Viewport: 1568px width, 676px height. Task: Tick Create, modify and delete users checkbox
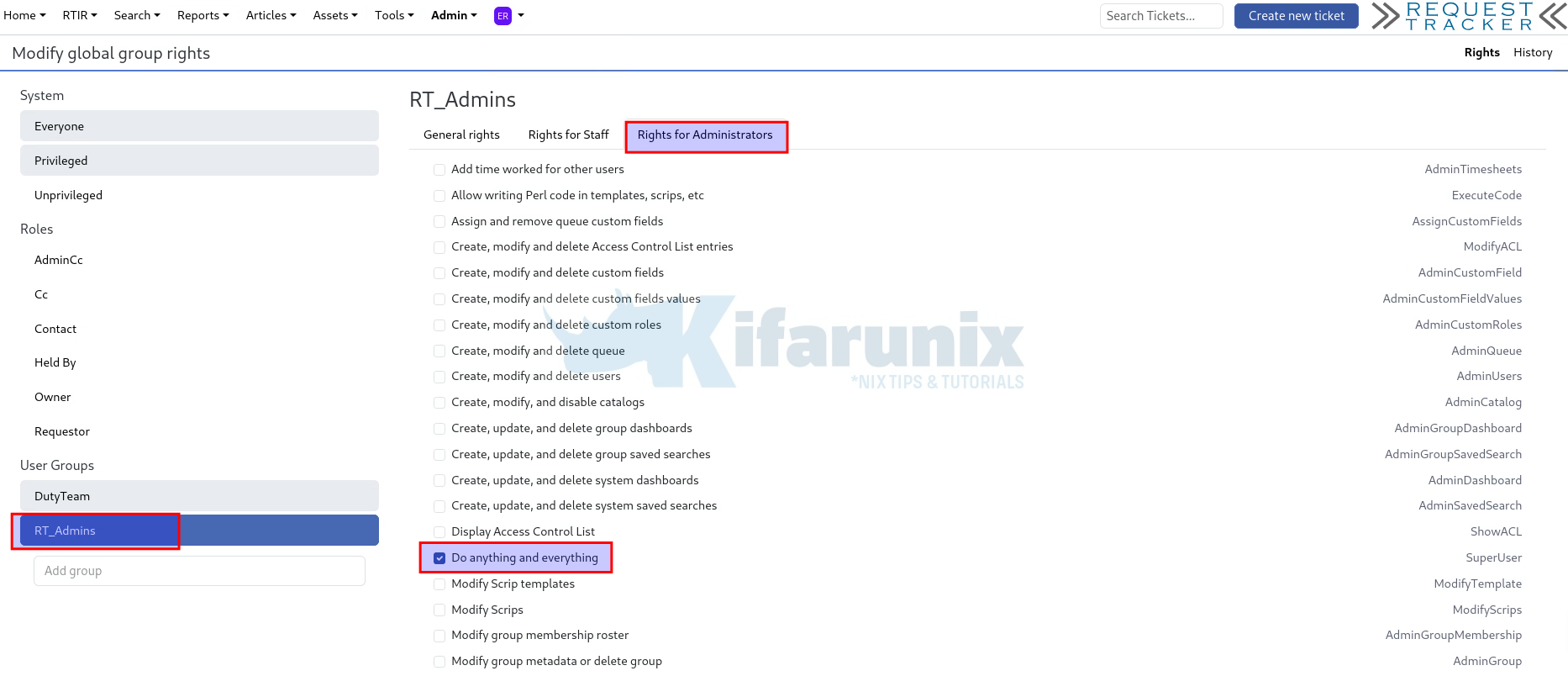(439, 377)
